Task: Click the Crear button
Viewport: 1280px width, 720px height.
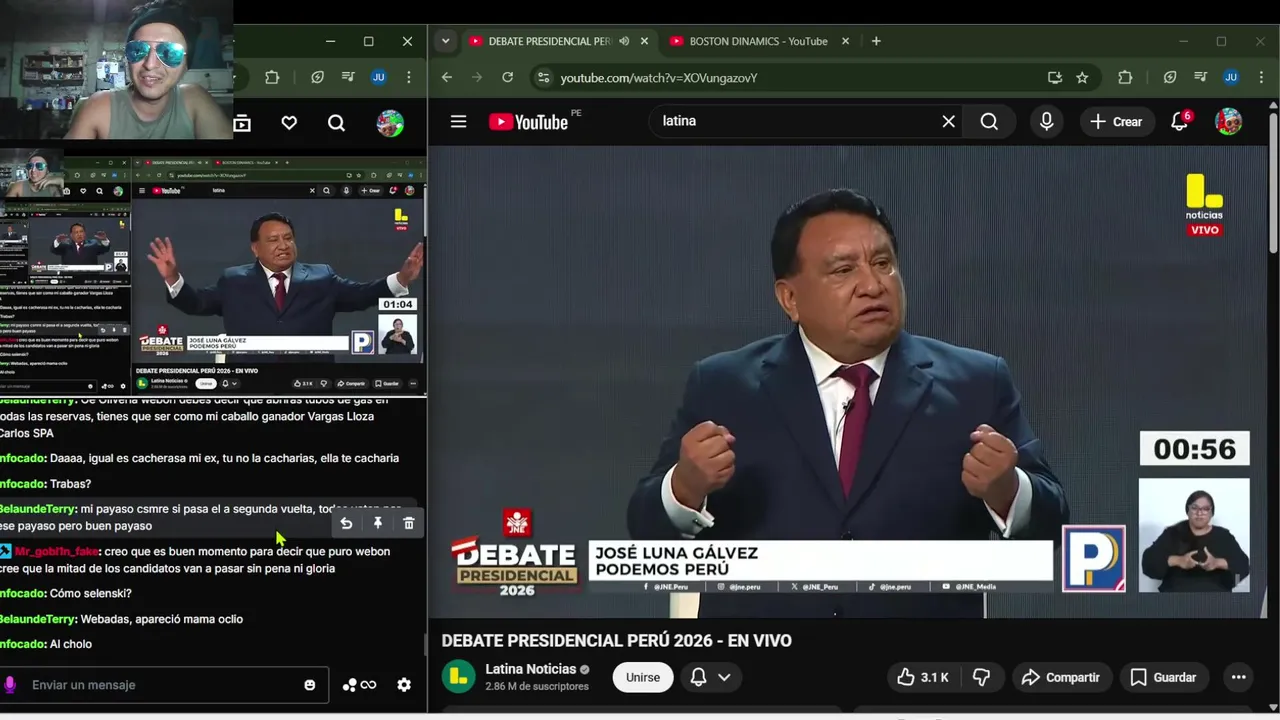Action: click(1116, 121)
